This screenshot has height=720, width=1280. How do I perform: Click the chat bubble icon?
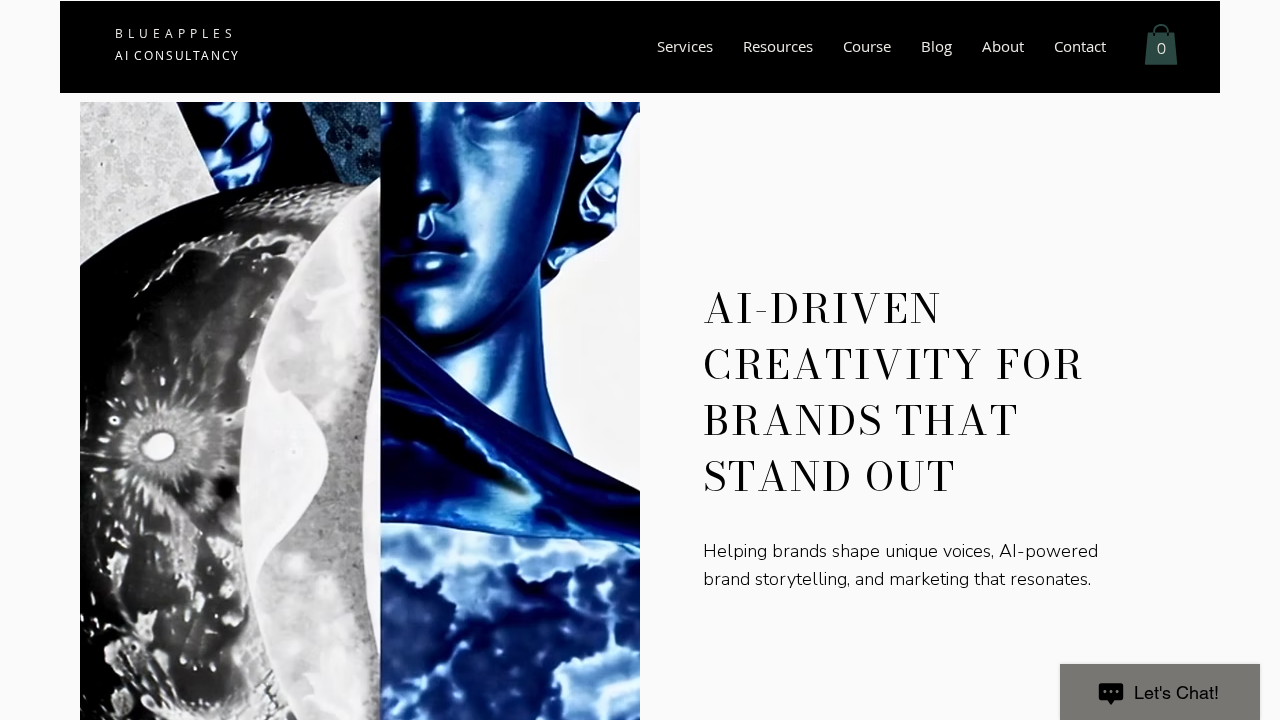[1111, 693]
